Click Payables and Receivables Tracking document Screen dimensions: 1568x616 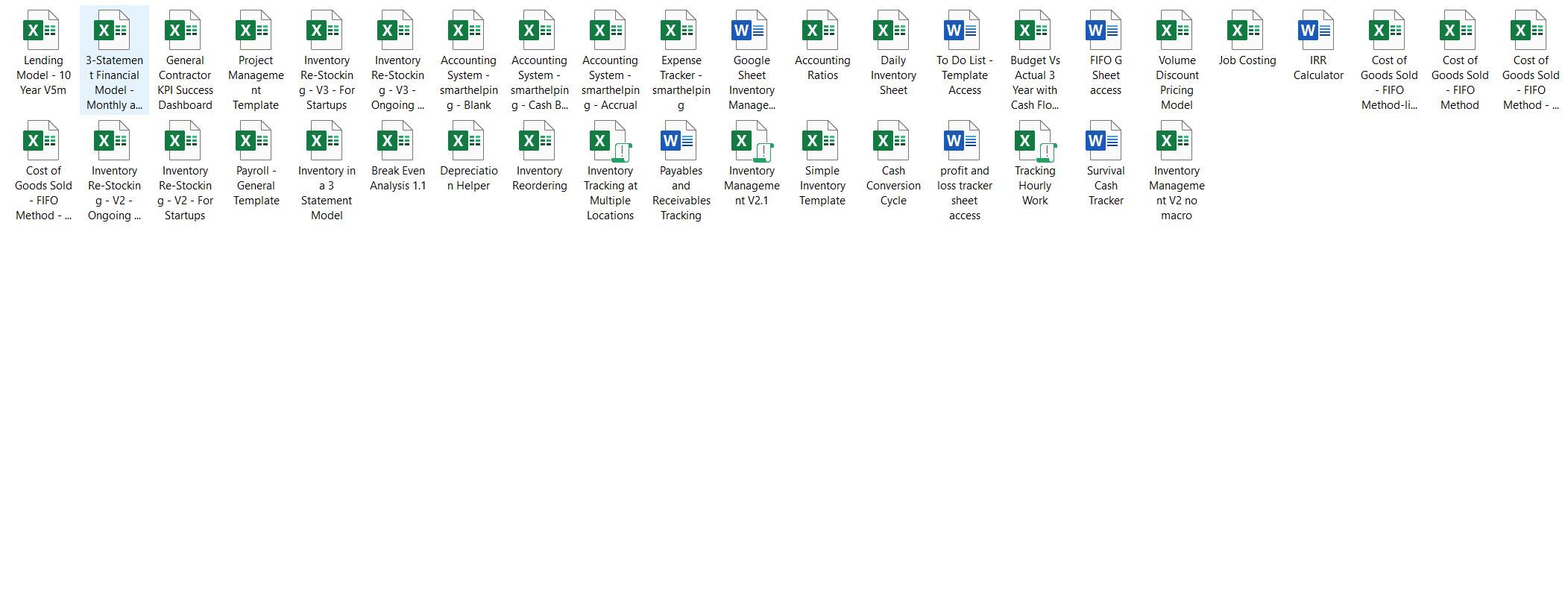tap(680, 141)
